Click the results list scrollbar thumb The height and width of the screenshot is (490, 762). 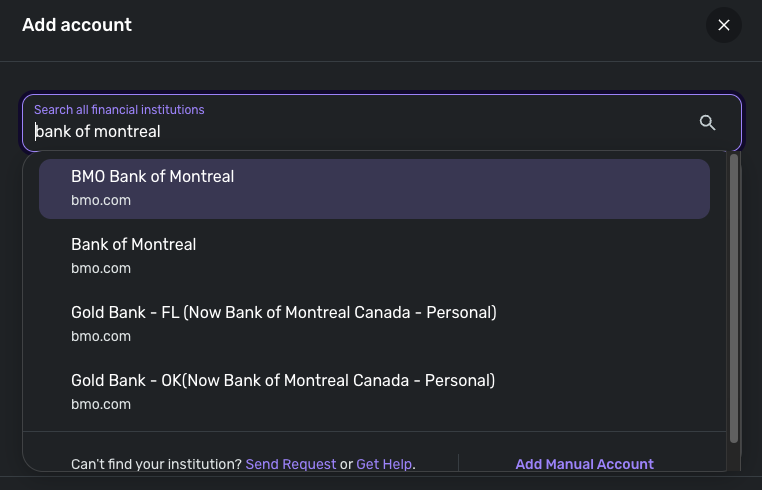tap(735, 300)
